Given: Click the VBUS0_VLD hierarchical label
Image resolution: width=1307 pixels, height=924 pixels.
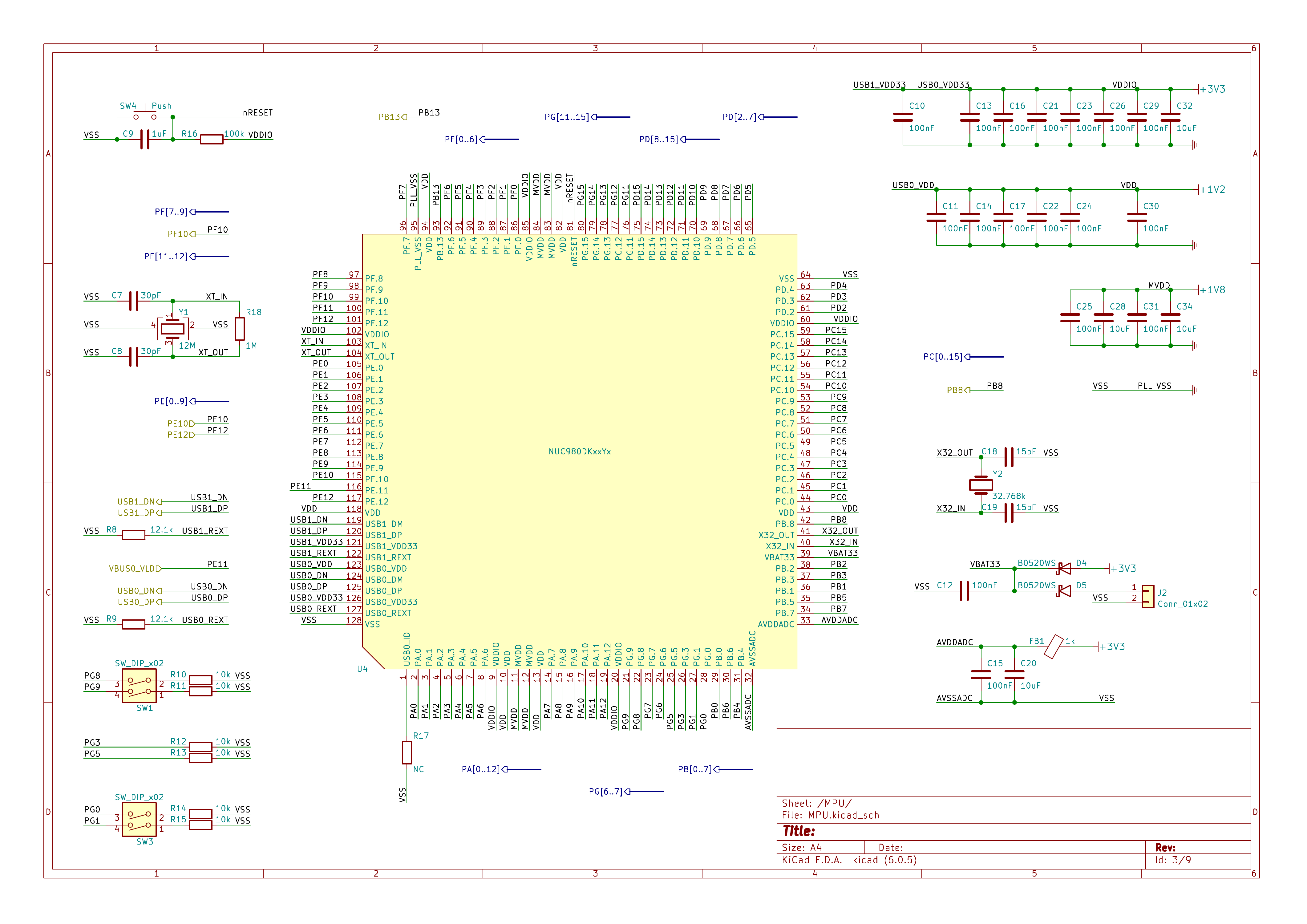Looking at the screenshot, I should pyautogui.click(x=135, y=569).
